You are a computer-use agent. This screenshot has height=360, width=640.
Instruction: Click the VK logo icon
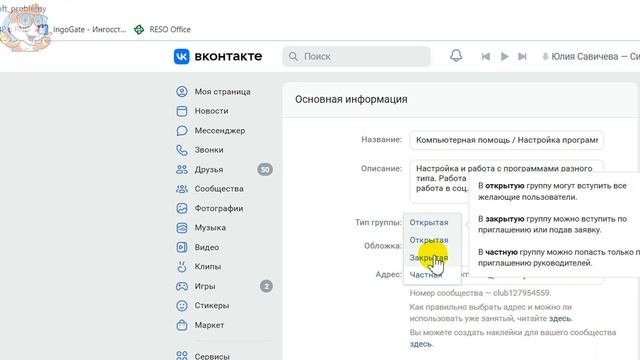(x=181, y=56)
